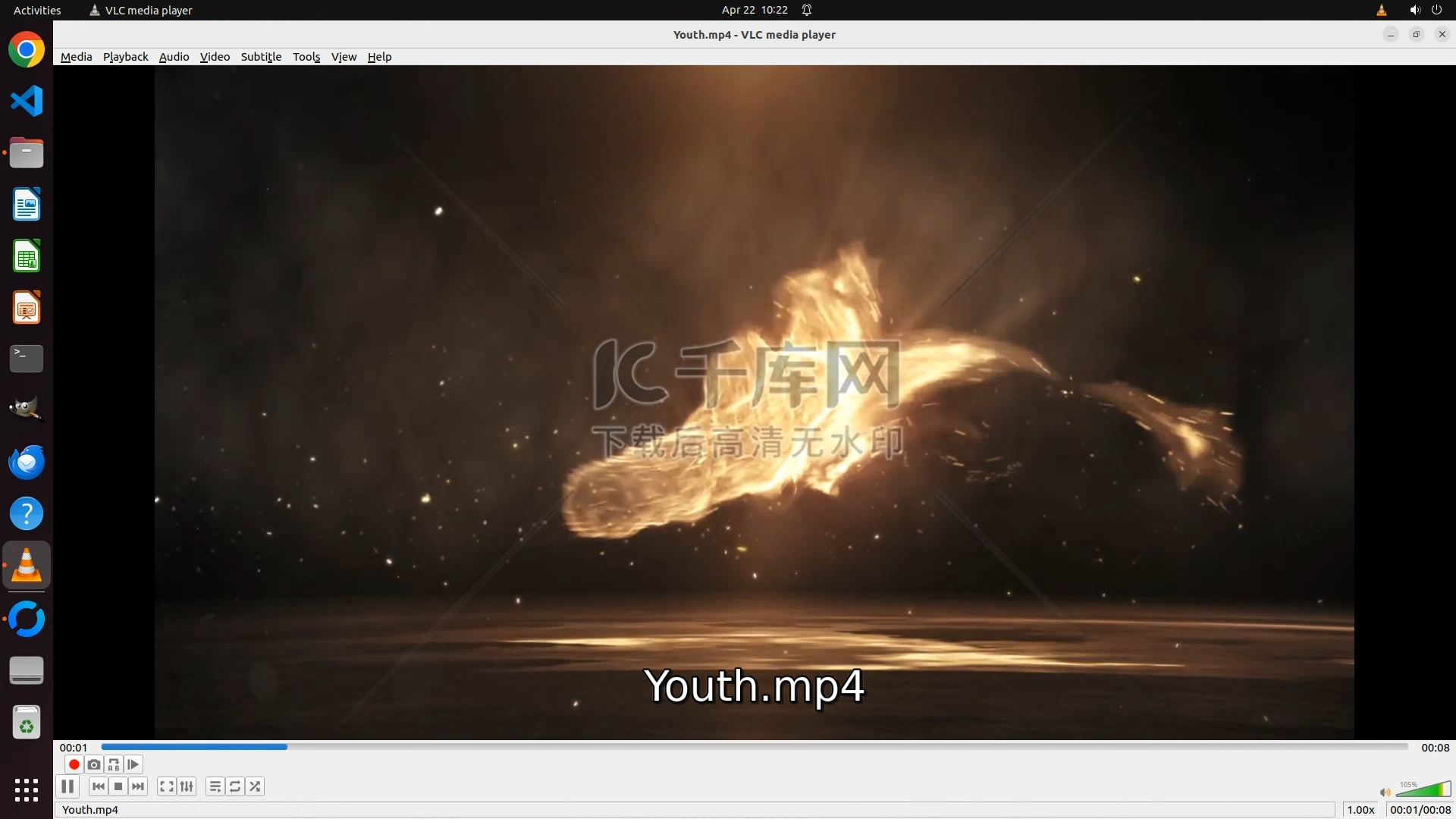Viewport: 1456px width, 819px height.
Task: Click the frame-by-frame button
Action: click(x=133, y=764)
